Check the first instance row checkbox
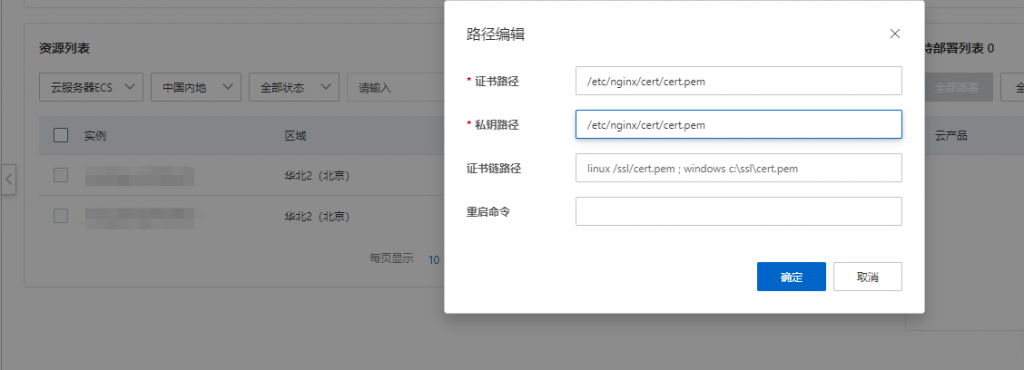This screenshot has height=370, width=1024. coord(61,174)
